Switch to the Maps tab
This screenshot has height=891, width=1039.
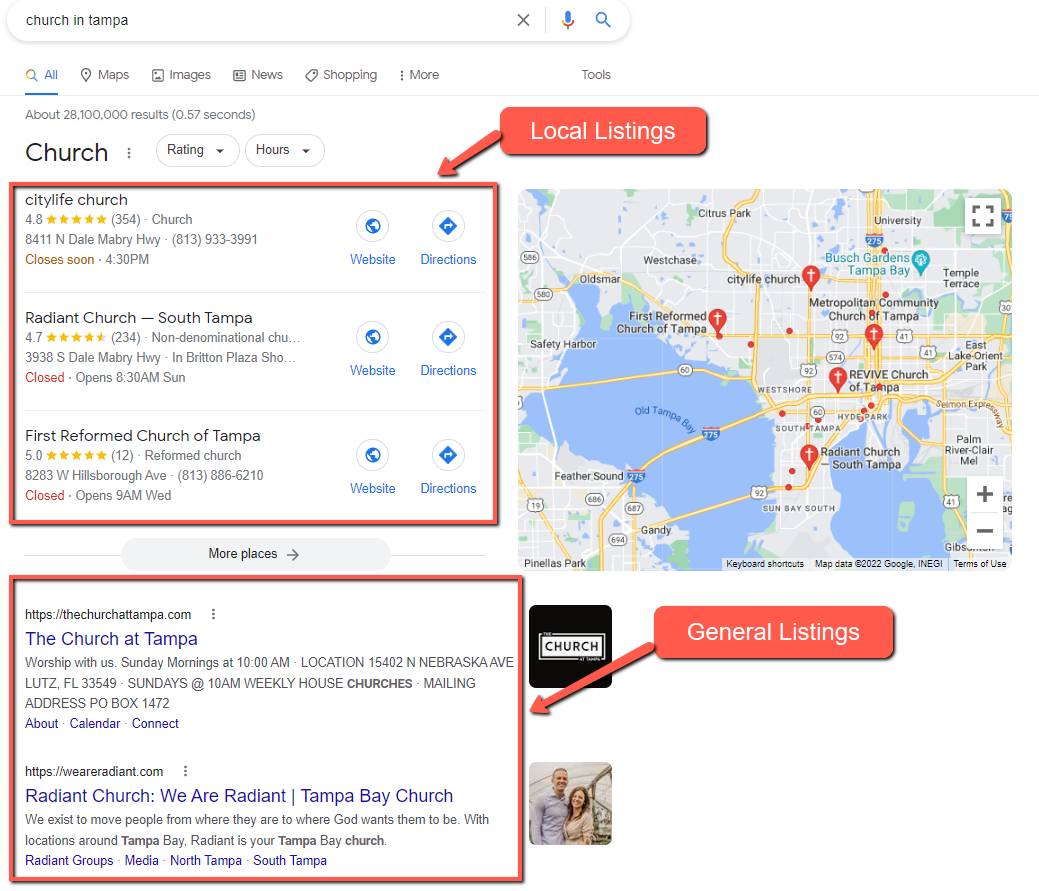coord(105,75)
